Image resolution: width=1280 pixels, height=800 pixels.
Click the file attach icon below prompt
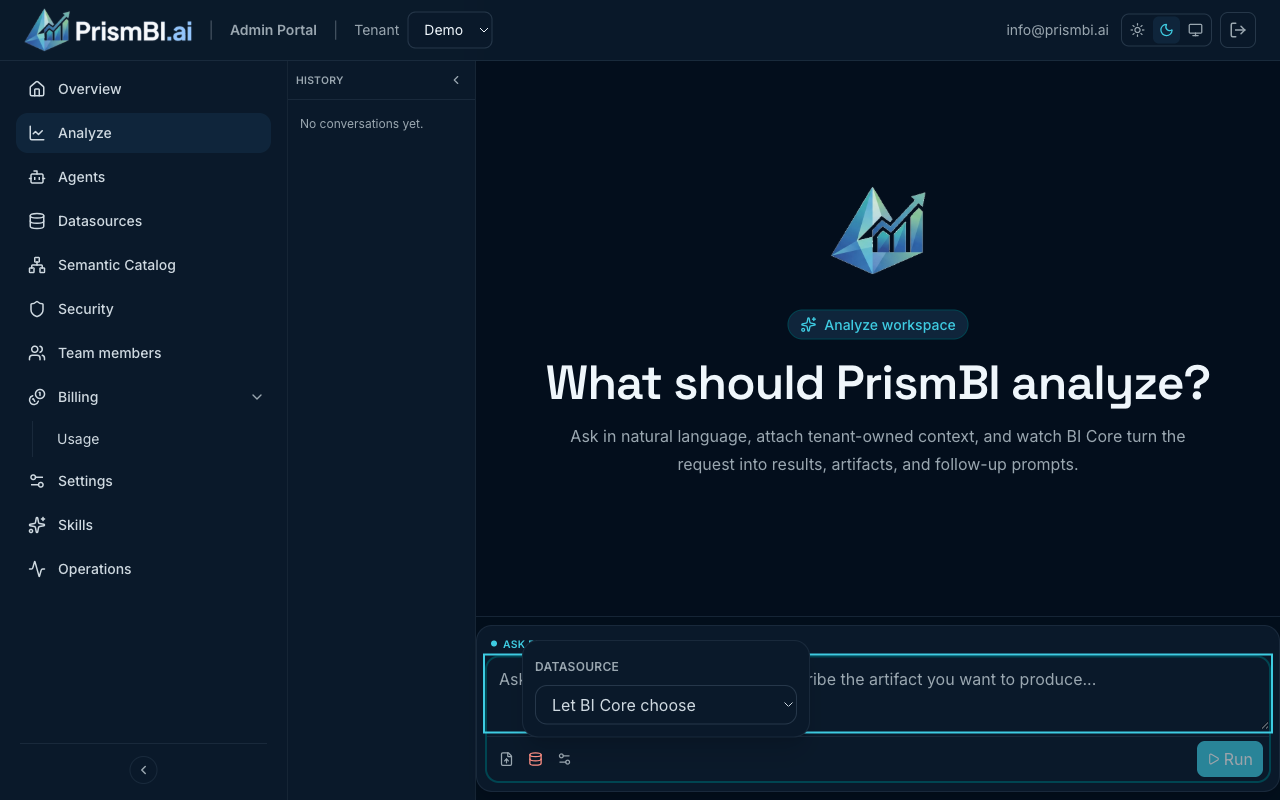pyautogui.click(x=507, y=759)
